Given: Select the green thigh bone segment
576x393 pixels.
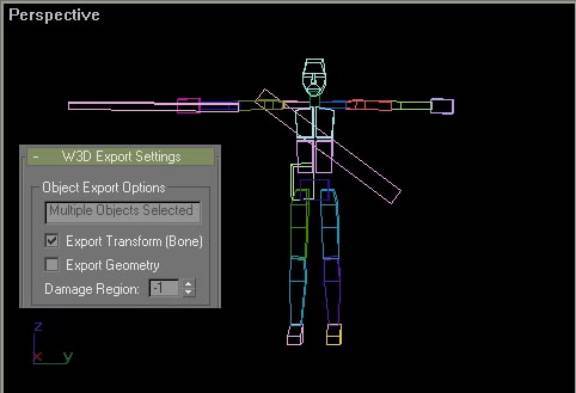Looking at the screenshot, I should (x=299, y=231).
